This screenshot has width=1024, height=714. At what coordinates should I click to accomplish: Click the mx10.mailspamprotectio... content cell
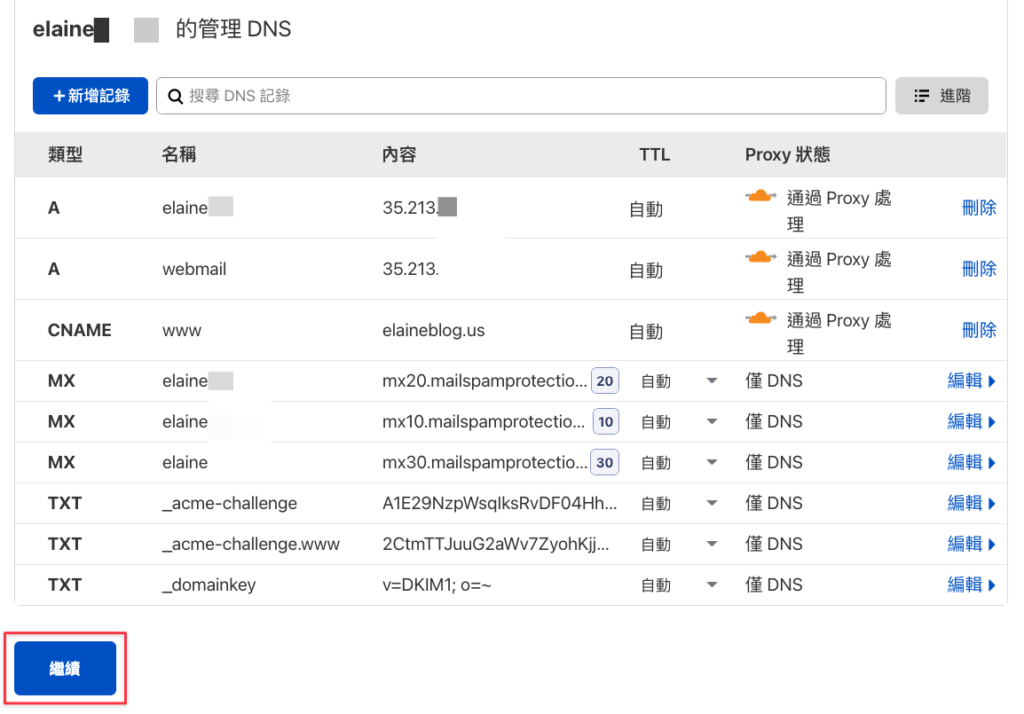click(484, 422)
